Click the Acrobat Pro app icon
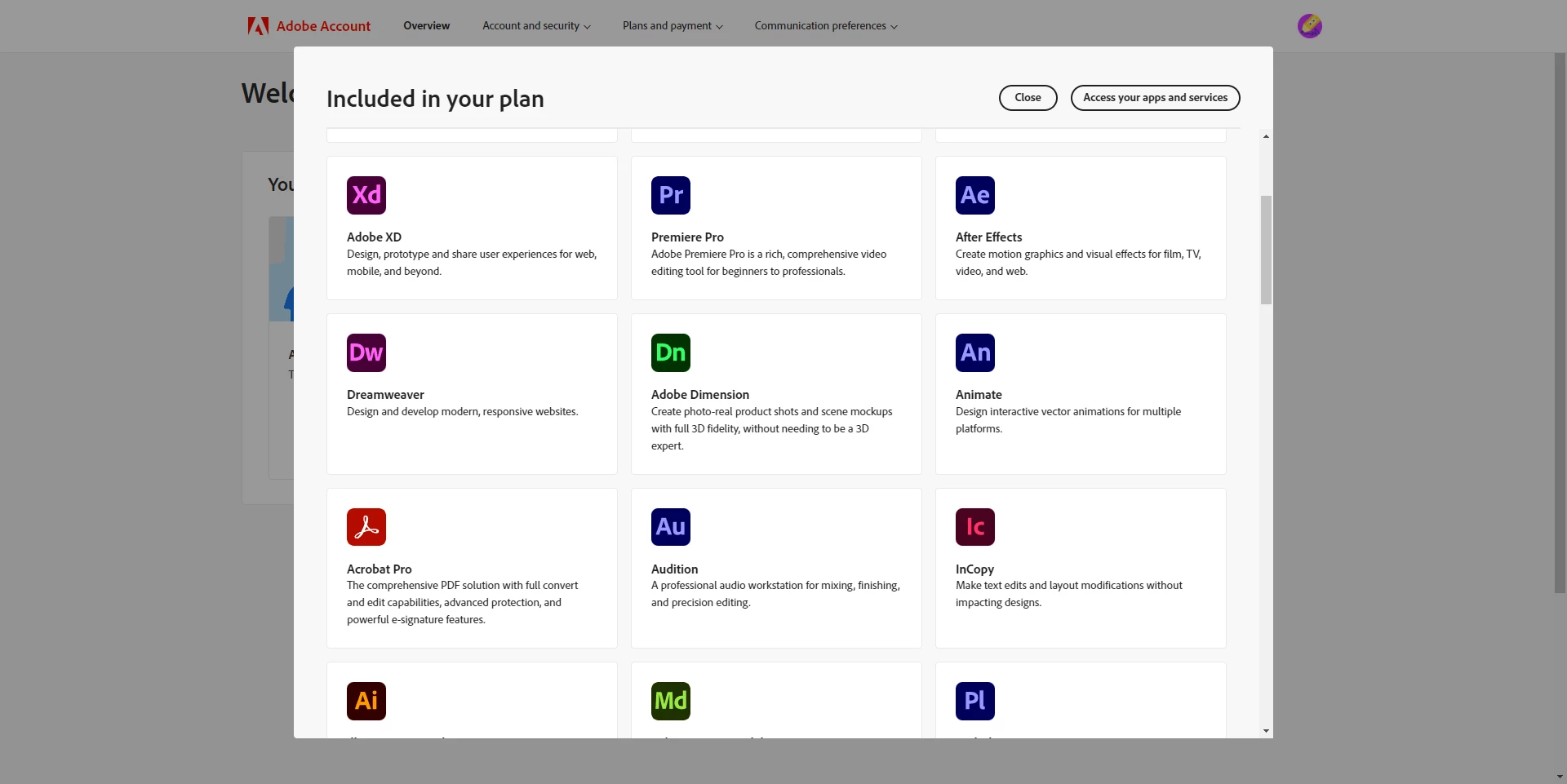Screen dimensions: 1567x784 coord(366,527)
